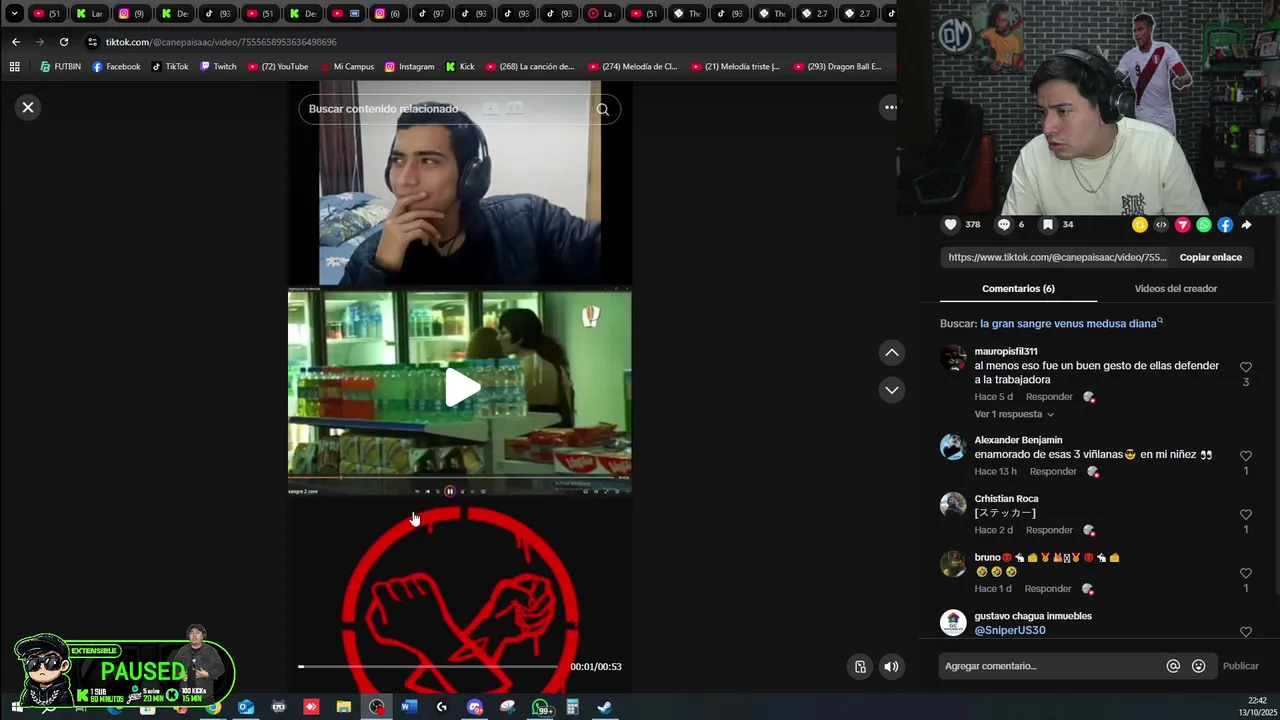Open browser tab list dropdown arrow
Viewport: 1280px width, 720px height.
[14, 13]
